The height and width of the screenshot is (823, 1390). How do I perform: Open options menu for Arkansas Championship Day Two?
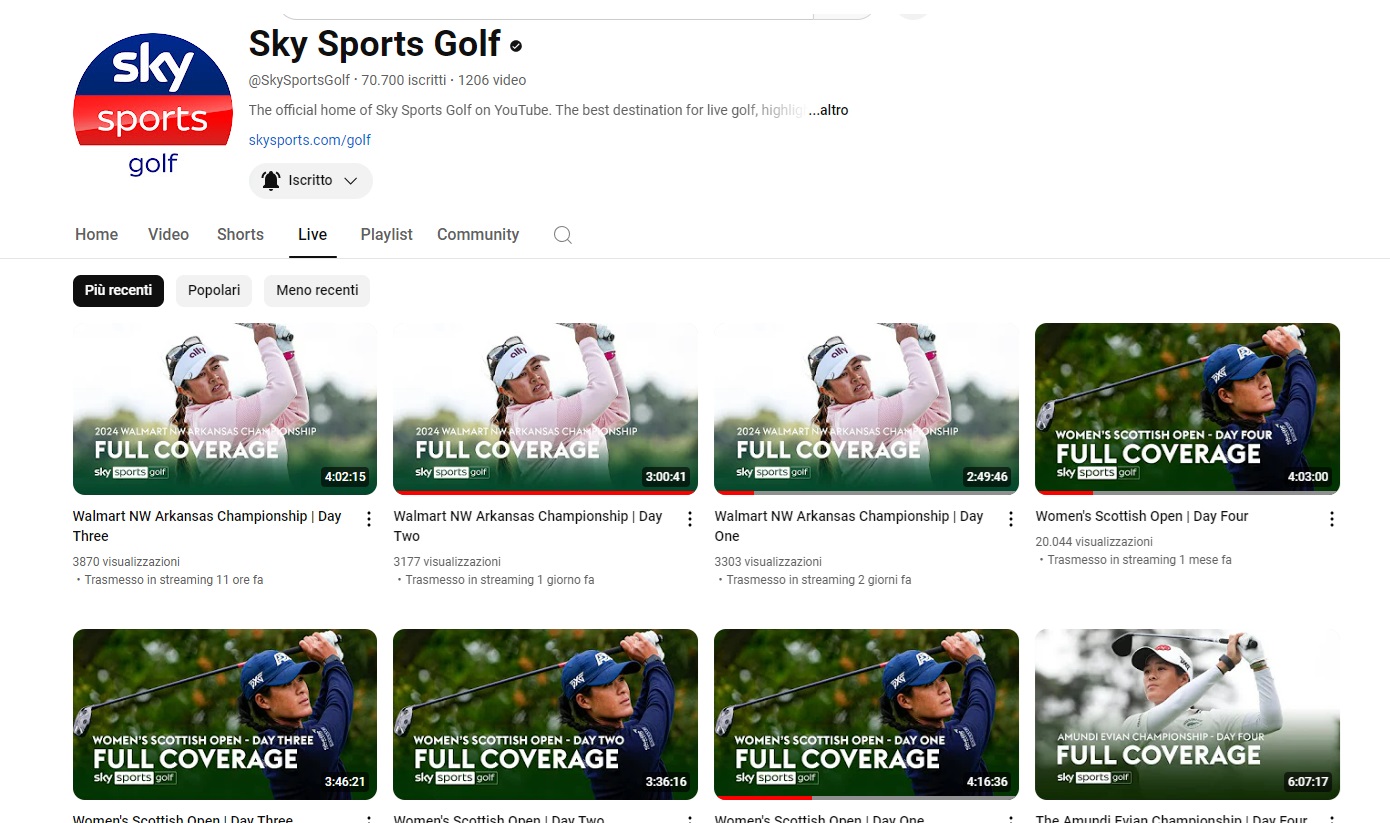coord(689,519)
